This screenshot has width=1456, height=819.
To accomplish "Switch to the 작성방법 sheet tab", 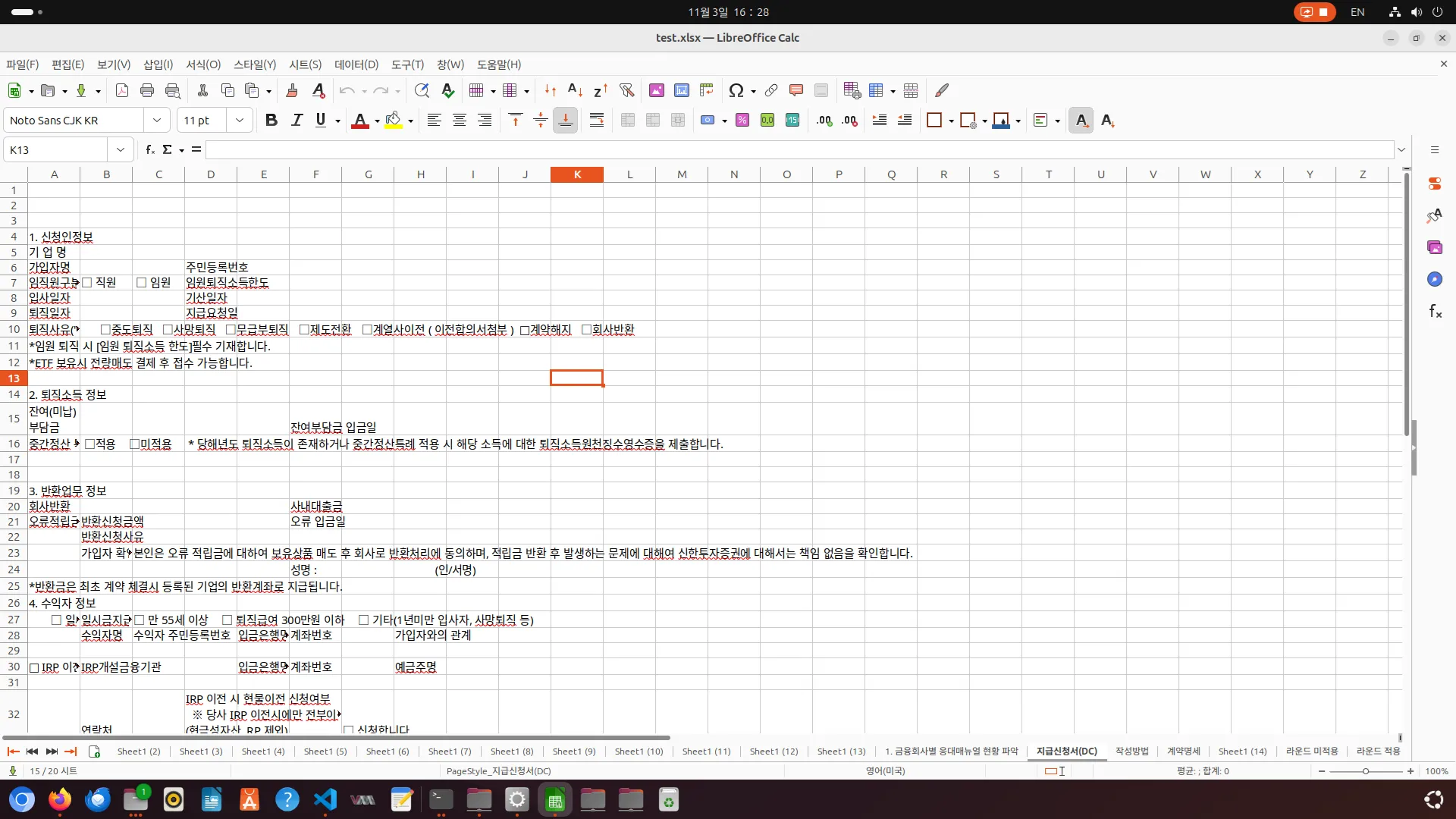I will tap(1131, 751).
